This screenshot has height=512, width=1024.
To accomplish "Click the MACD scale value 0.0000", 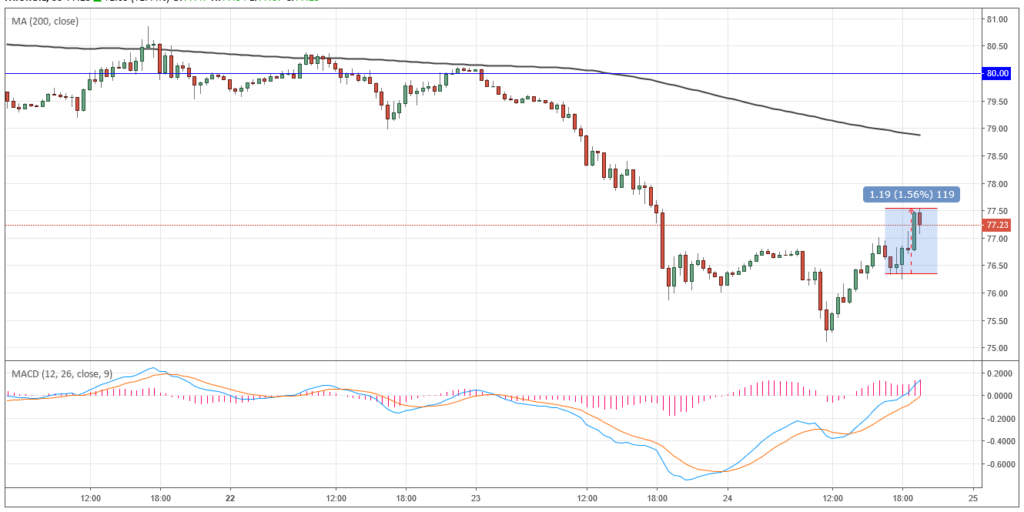I will coord(1000,396).
